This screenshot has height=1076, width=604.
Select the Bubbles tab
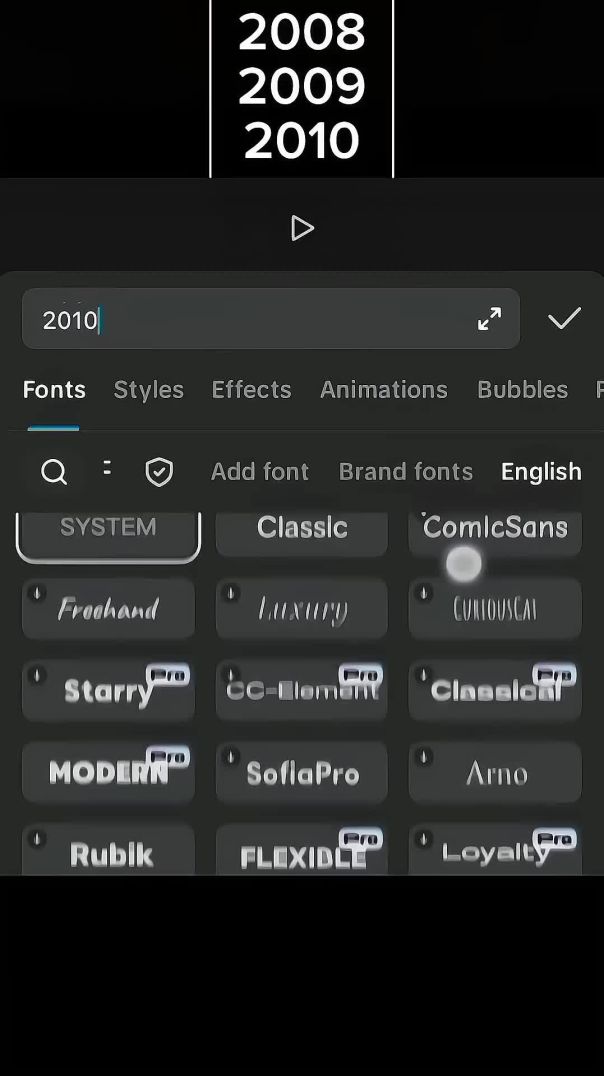[x=522, y=390]
